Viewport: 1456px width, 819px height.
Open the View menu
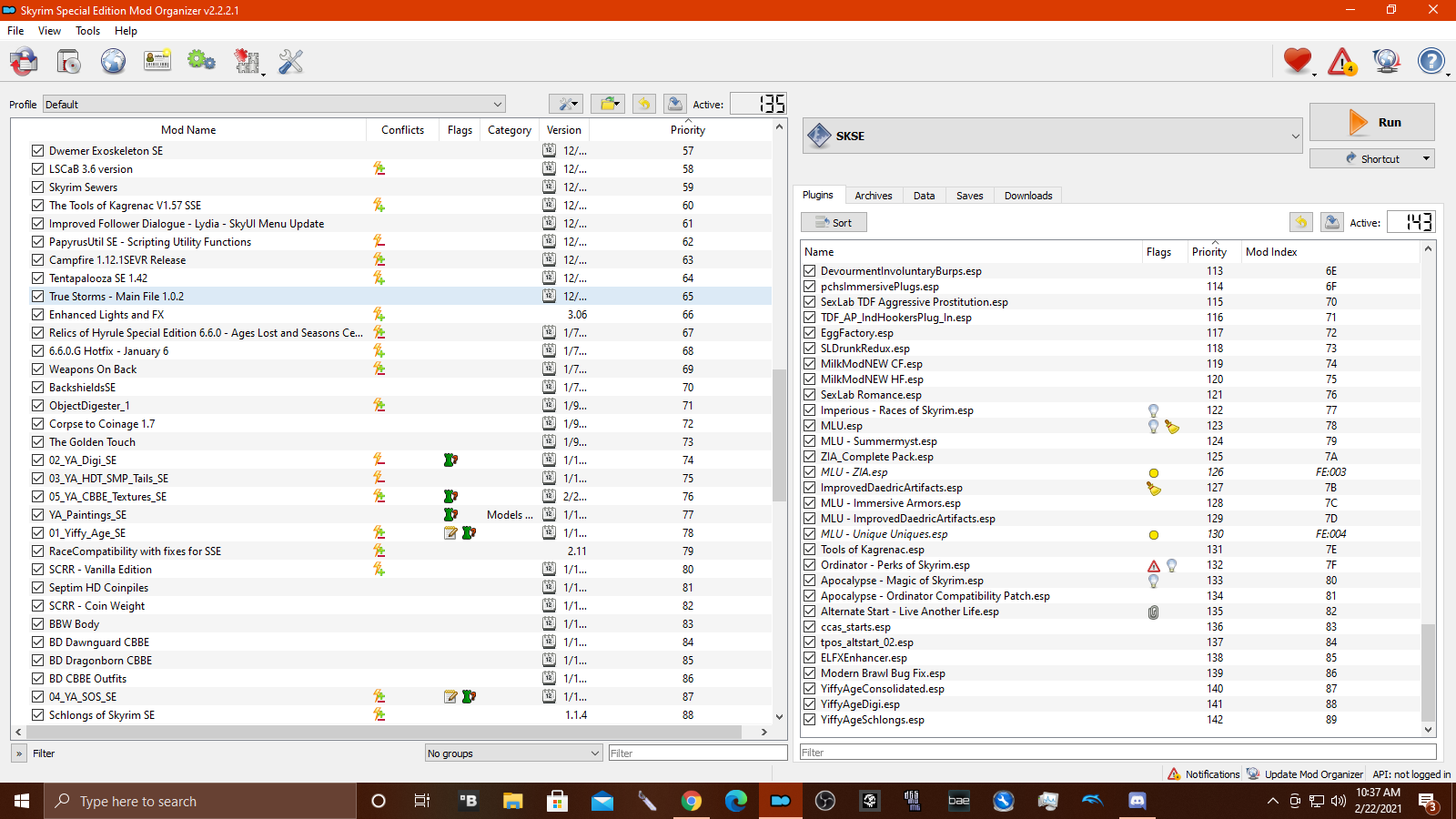pos(49,30)
